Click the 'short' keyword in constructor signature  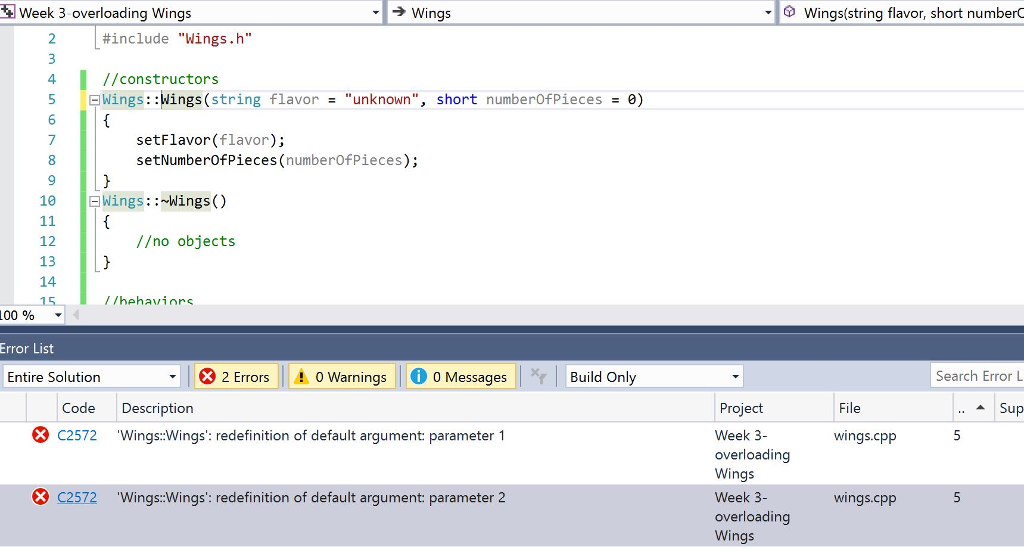(456, 100)
